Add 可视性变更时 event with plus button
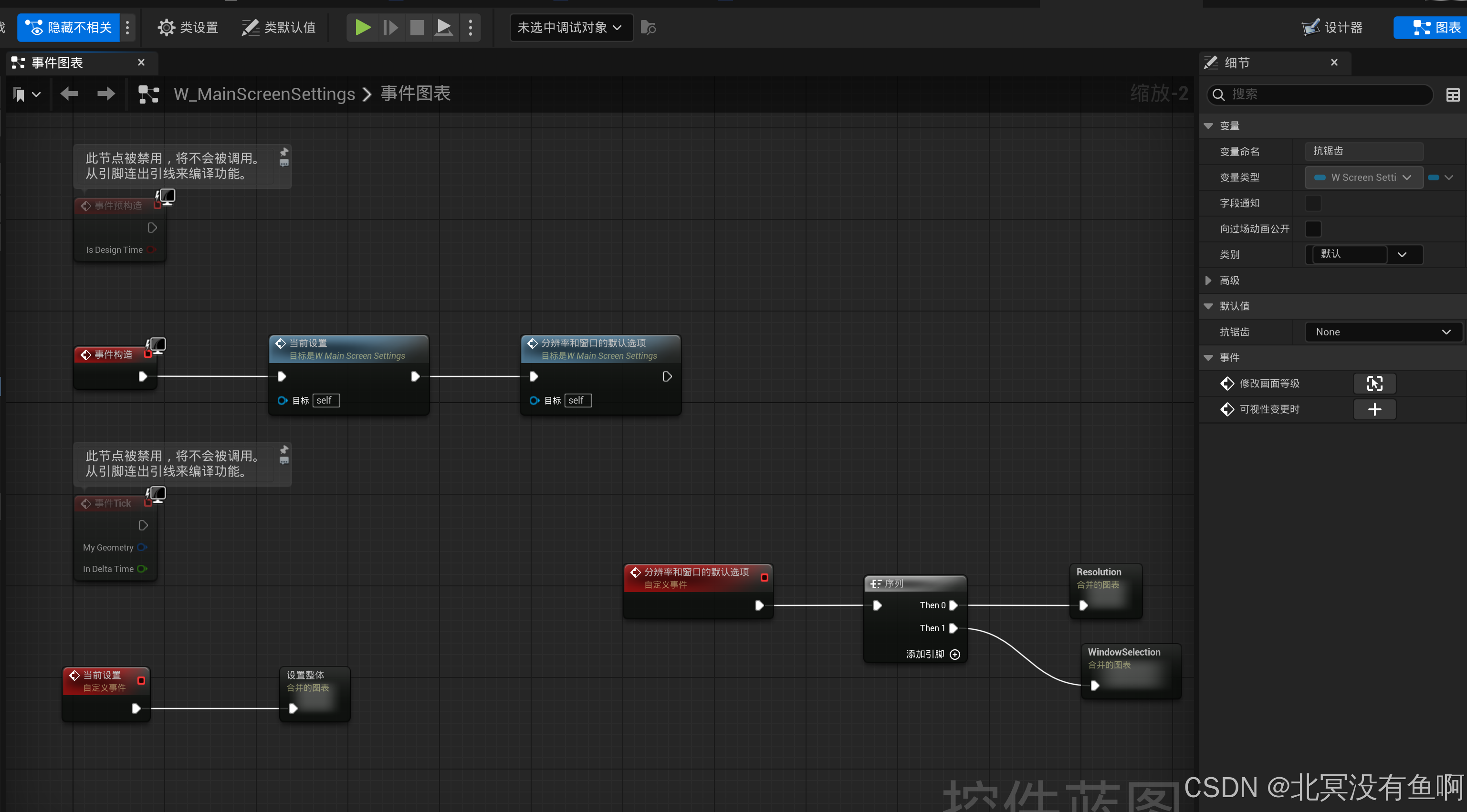This screenshot has height=812, width=1467. point(1374,409)
